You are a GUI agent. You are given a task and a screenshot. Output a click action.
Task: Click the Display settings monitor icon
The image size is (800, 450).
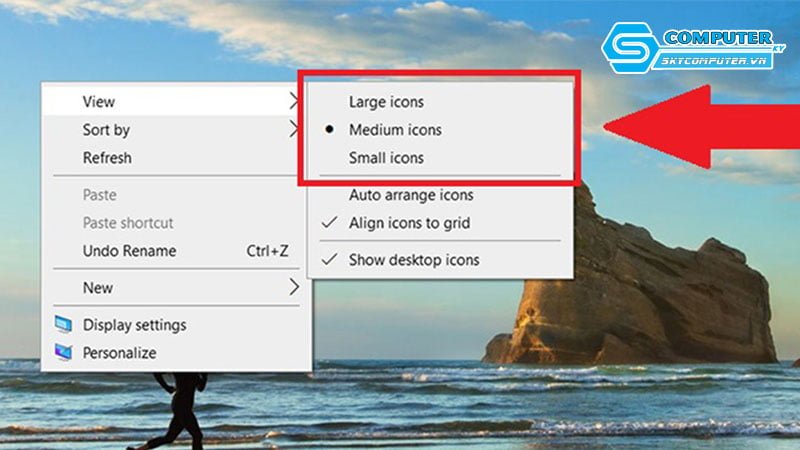63,324
